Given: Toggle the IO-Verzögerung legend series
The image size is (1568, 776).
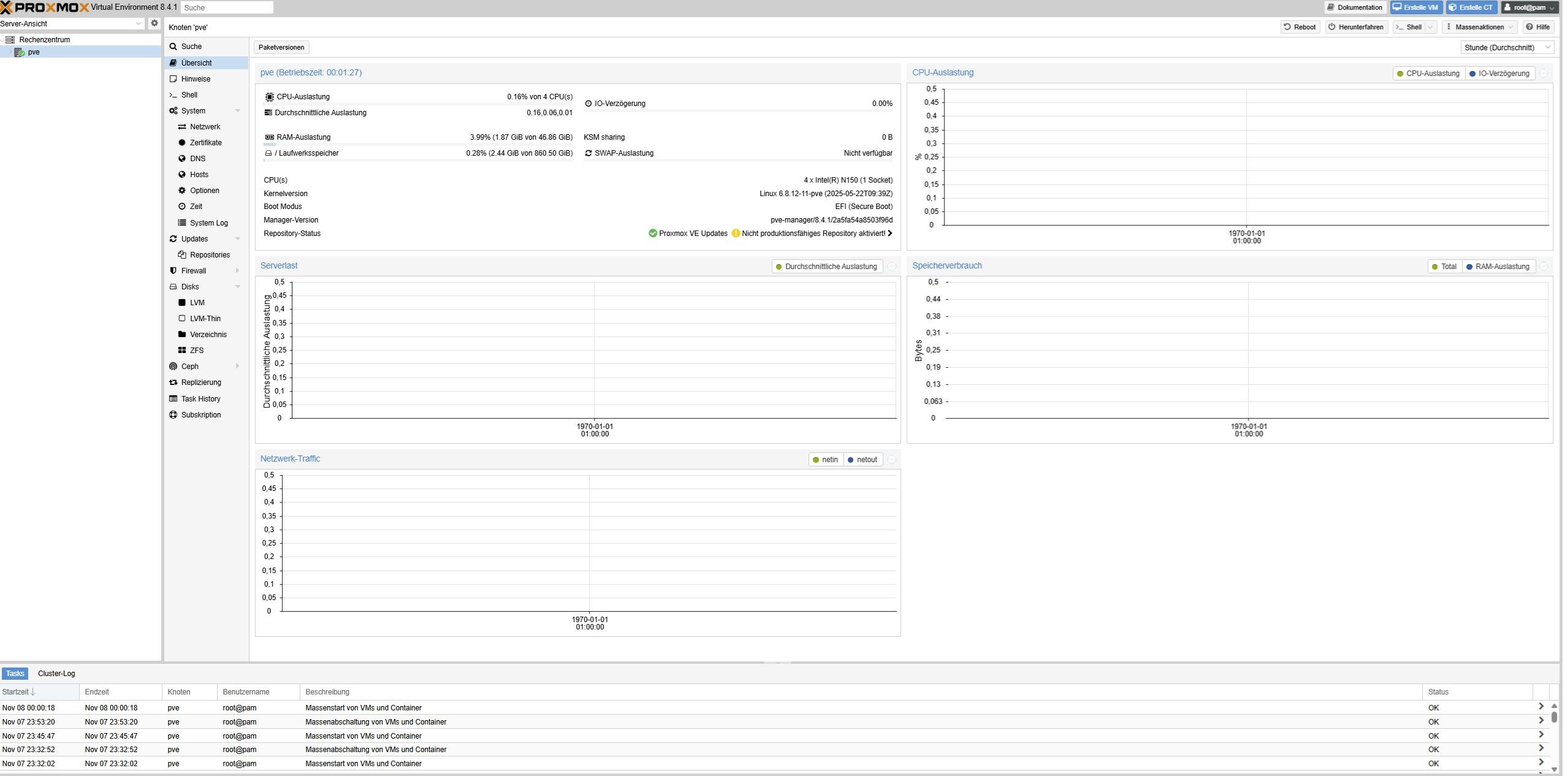Looking at the screenshot, I should pyautogui.click(x=1499, y=74).
